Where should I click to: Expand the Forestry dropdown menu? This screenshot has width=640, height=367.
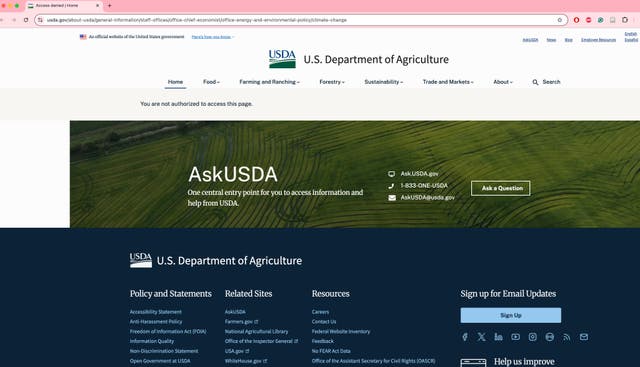coord(332,82)
